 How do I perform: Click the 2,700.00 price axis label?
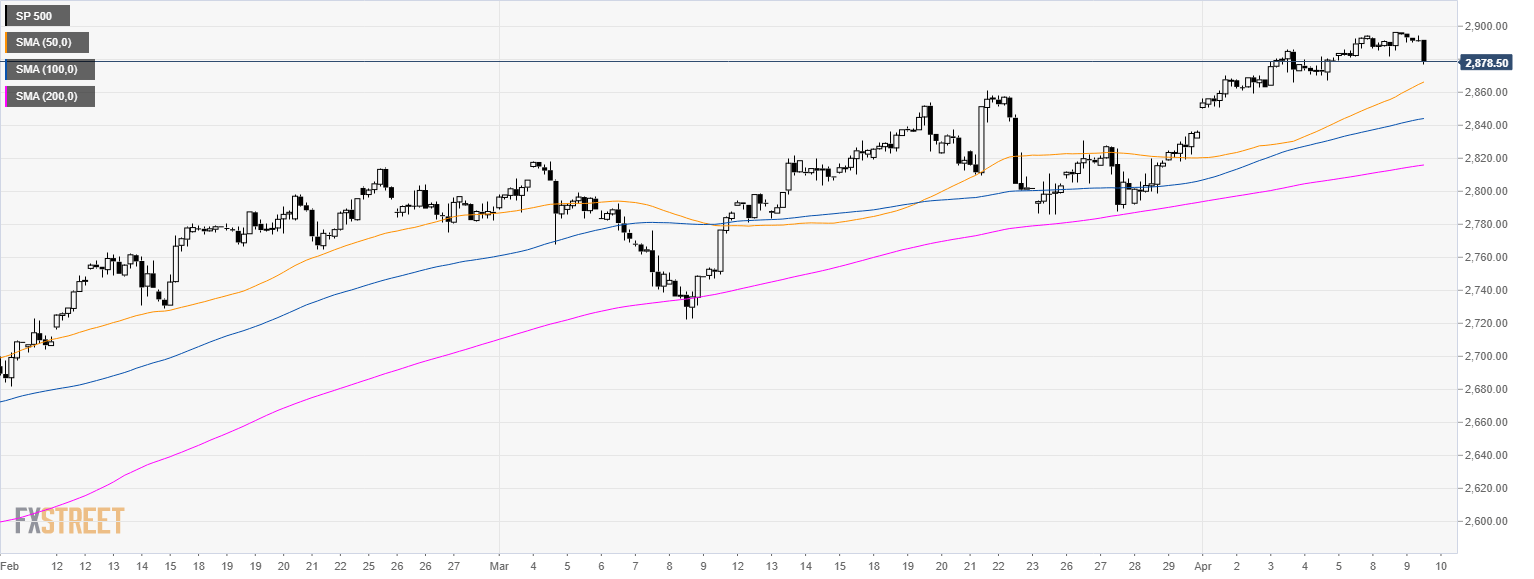[1487, 356]
